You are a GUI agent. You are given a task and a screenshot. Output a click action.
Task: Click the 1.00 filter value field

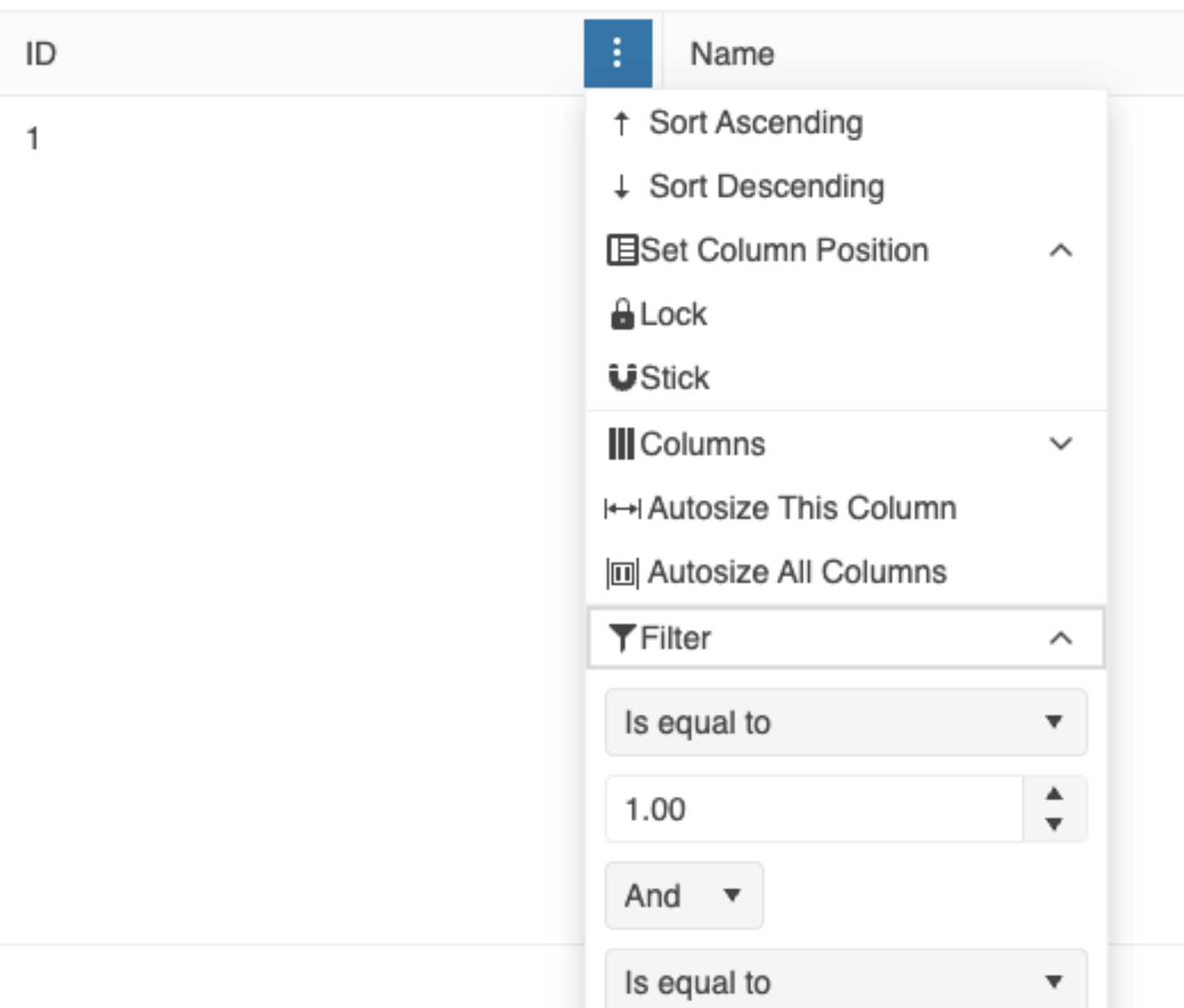click(x=813, y=809)
